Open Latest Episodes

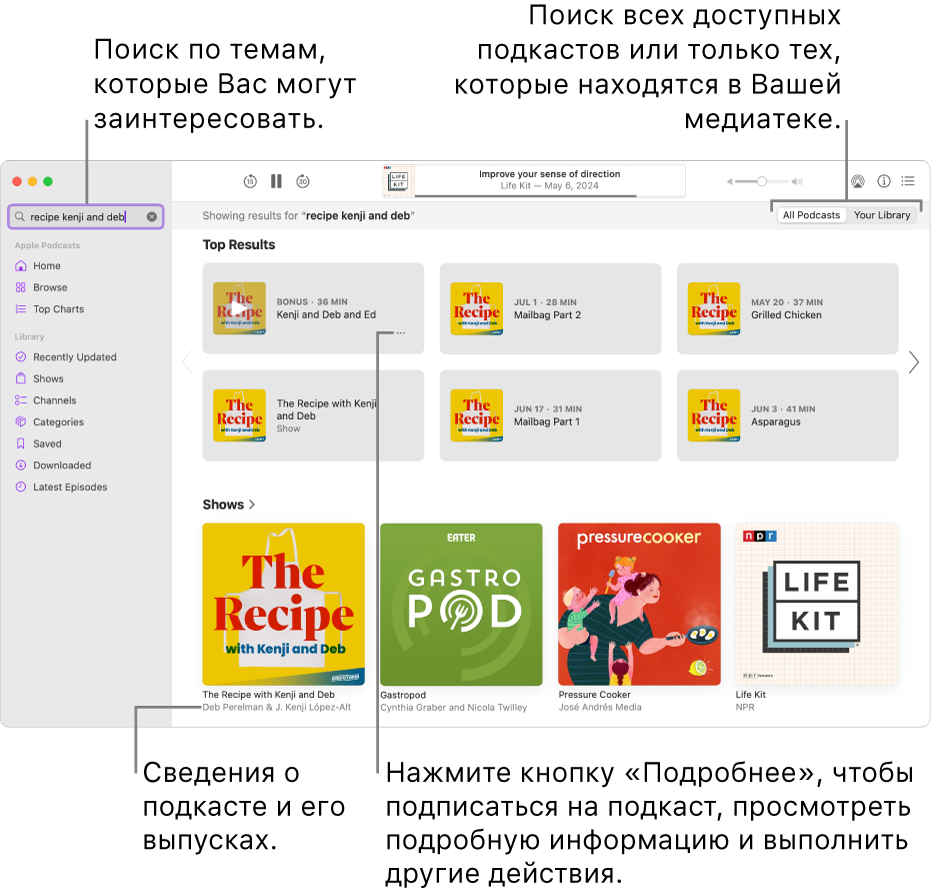tap(70, 487)
